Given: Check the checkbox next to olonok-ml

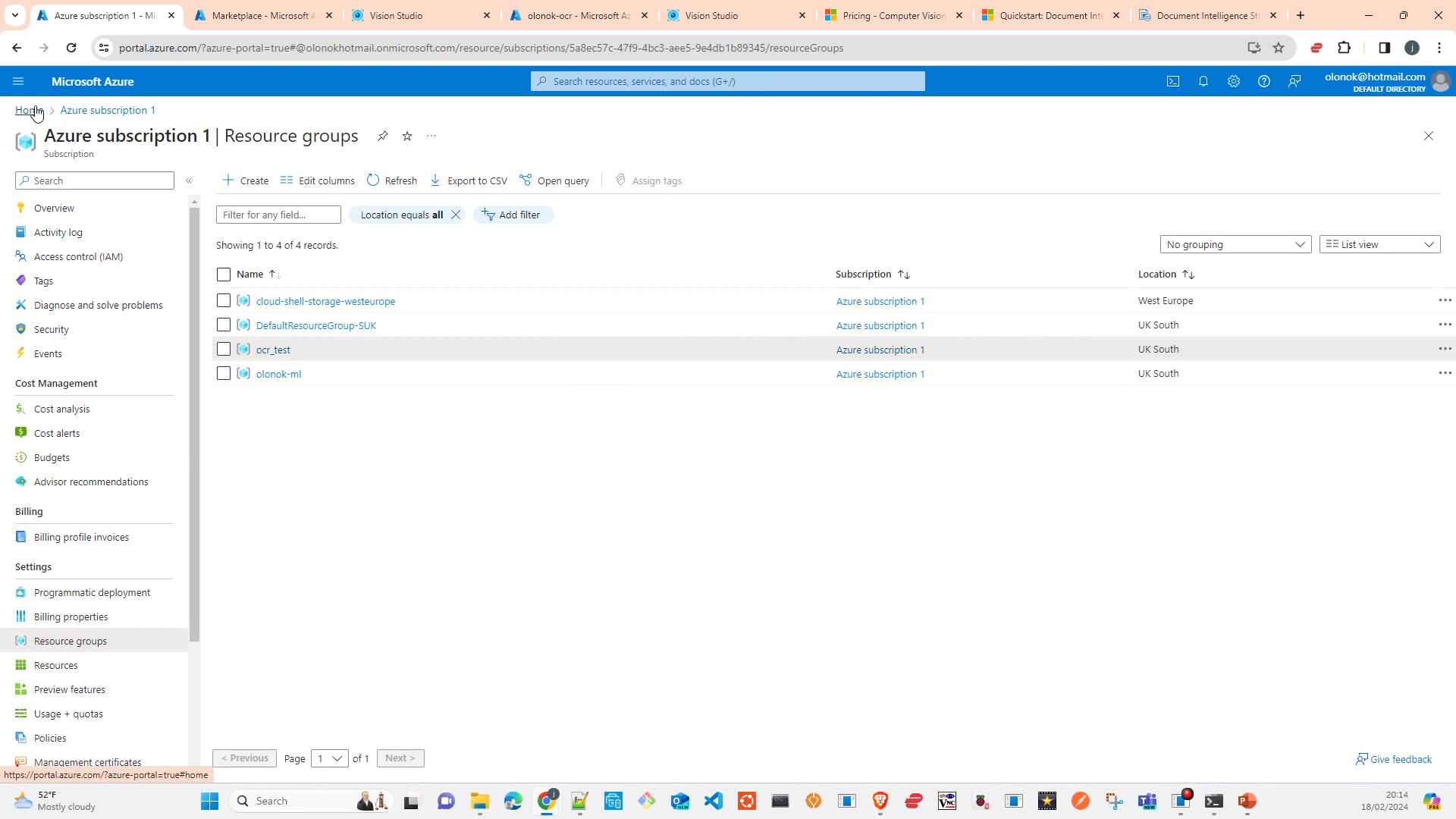Looking at the screenshot, I should [x=223, y=373].
